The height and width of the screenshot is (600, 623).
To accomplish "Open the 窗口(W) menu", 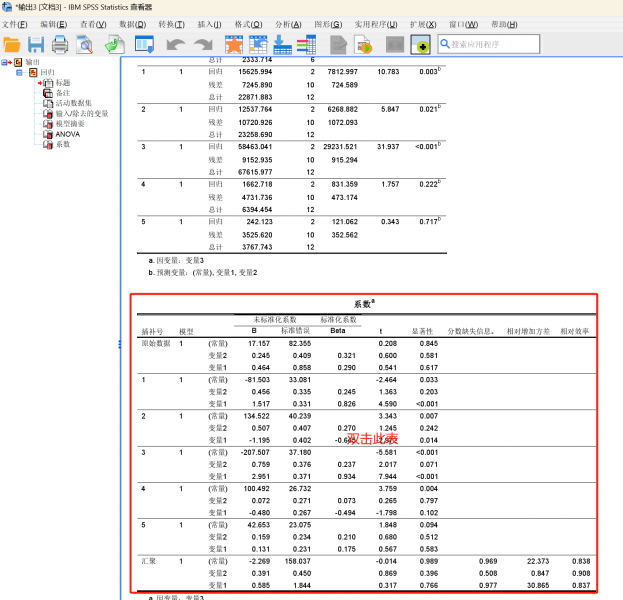I will click(463, 25).
